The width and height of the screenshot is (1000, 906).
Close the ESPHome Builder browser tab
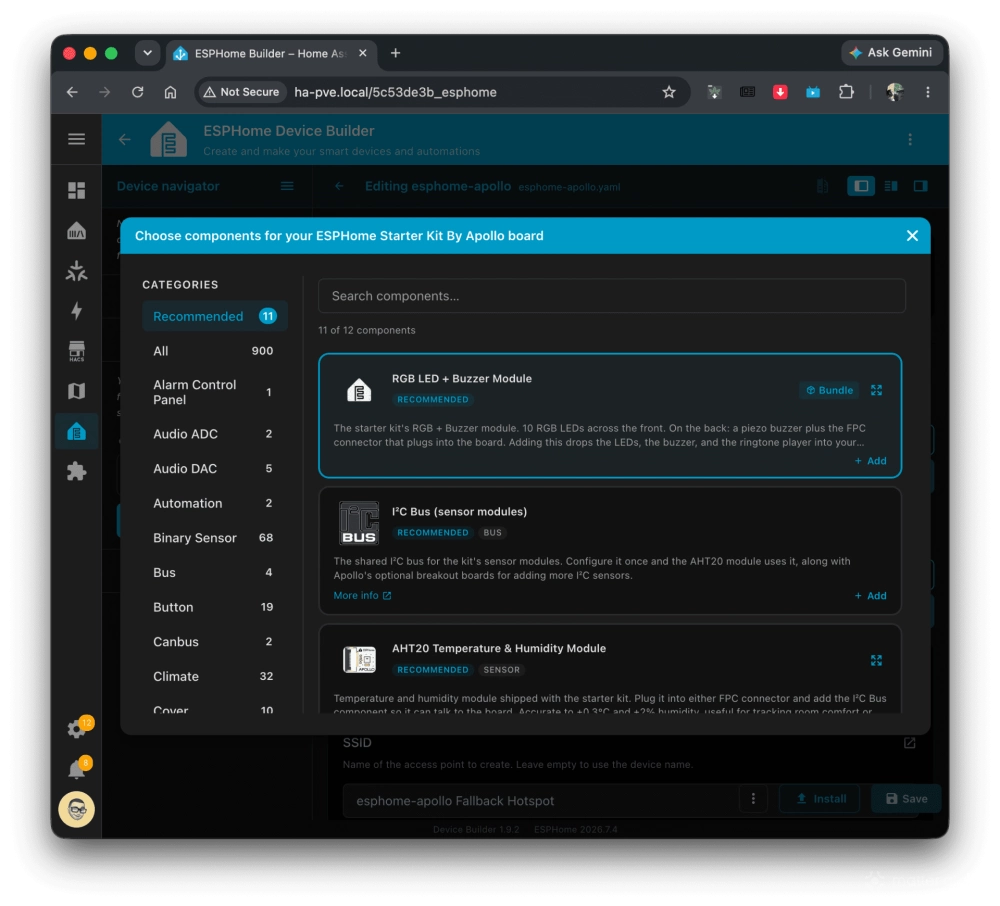point(362,53)
